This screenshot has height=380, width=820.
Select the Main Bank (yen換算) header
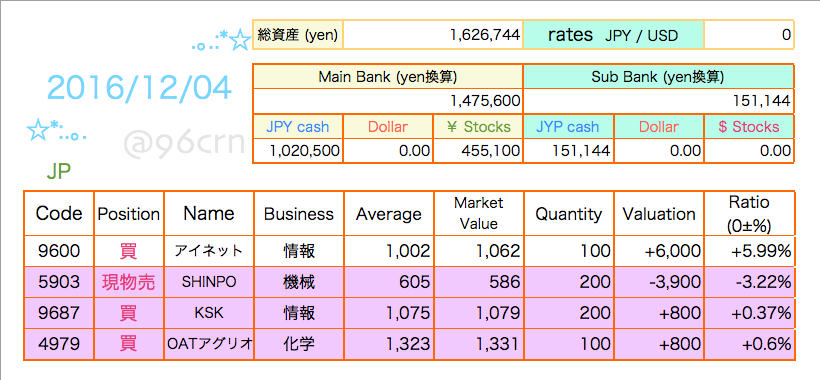pos(388,77)
